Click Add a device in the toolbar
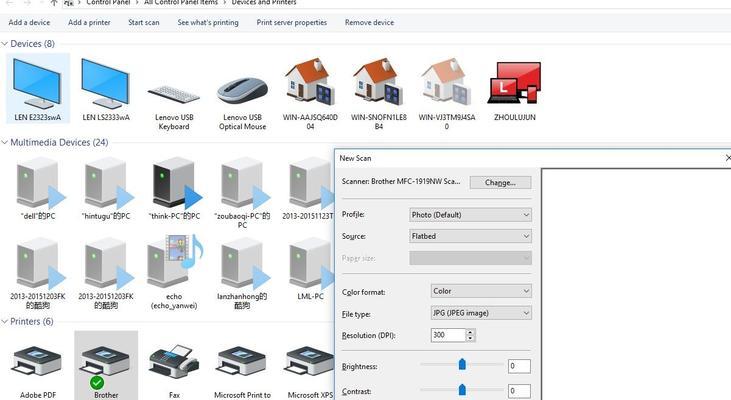This screenshot has height=400, width=731. 29,22
